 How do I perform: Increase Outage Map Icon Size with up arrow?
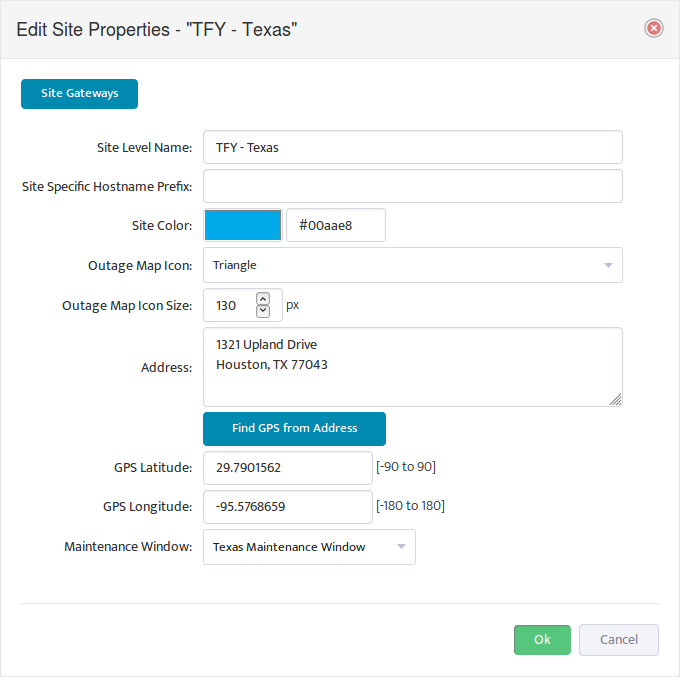click(x=263, y=299)
